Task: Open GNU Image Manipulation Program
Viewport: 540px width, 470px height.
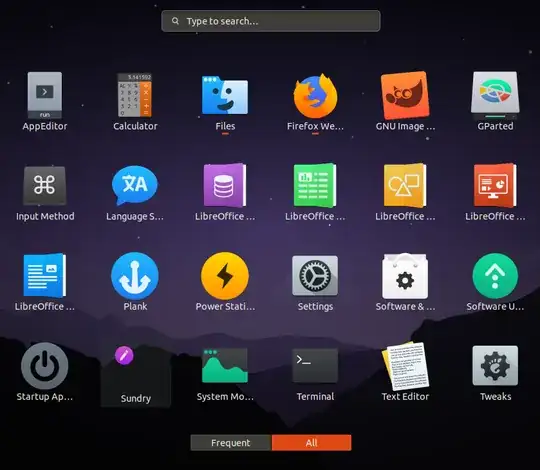Action: coord(405,95)
